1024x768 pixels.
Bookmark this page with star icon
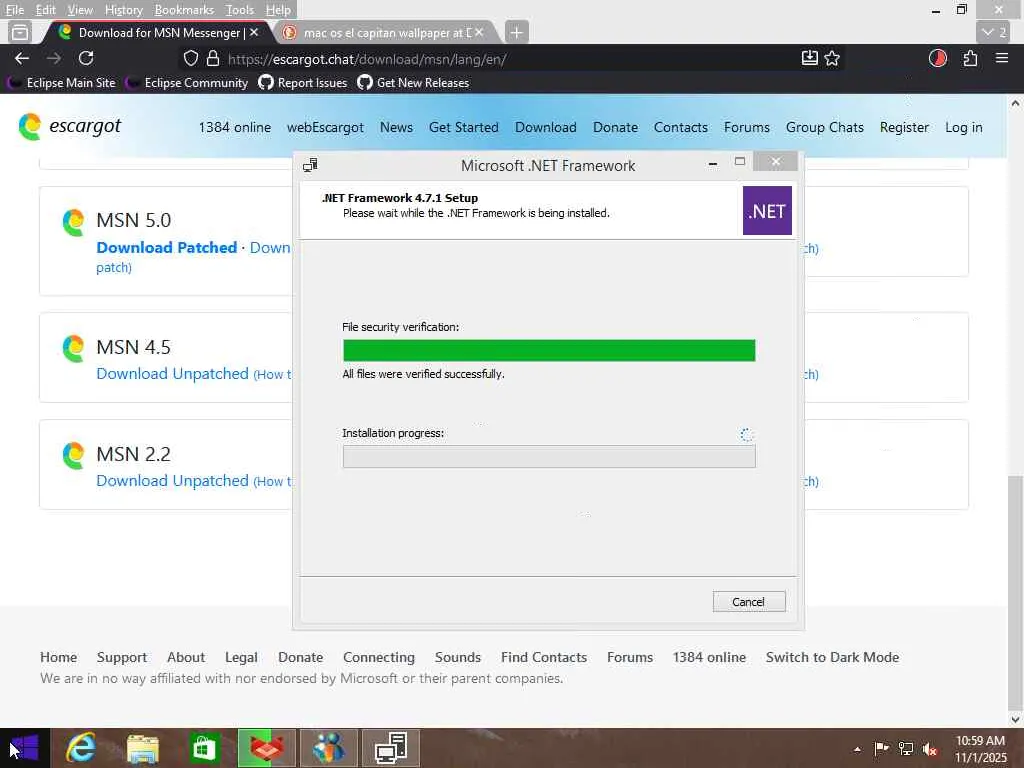tap(832, 58)
